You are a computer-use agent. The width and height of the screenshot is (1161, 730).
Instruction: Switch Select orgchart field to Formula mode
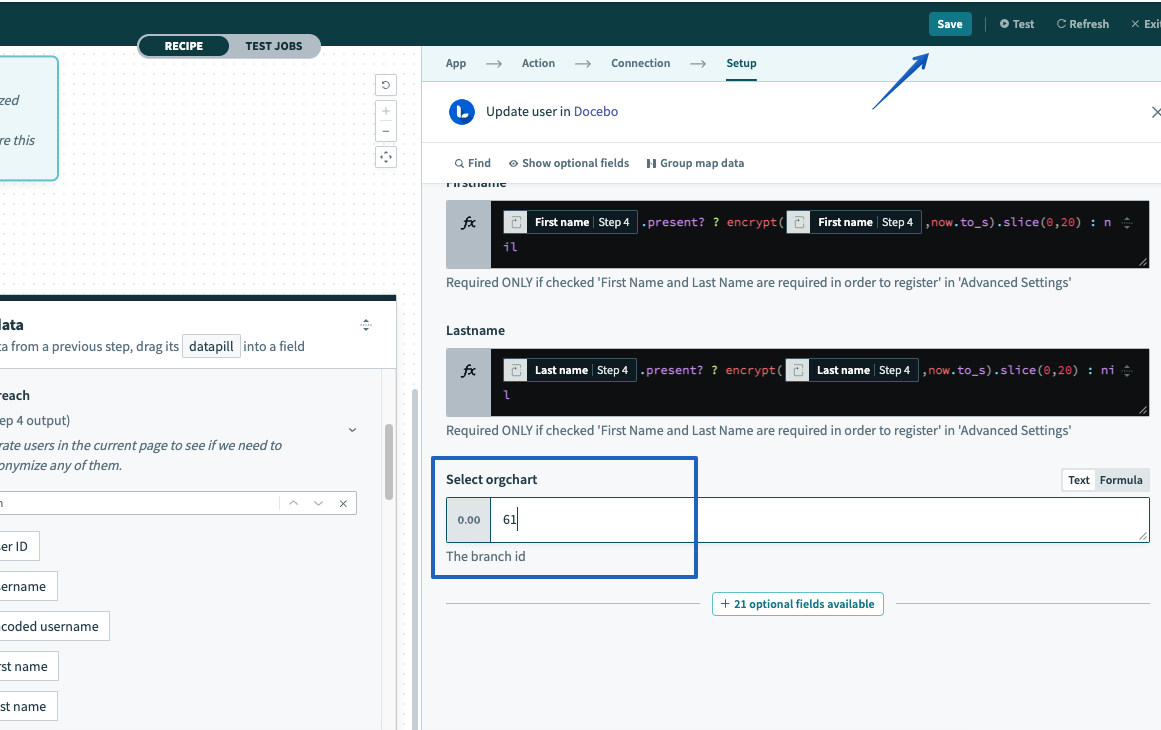click(x=1121, y=479)
